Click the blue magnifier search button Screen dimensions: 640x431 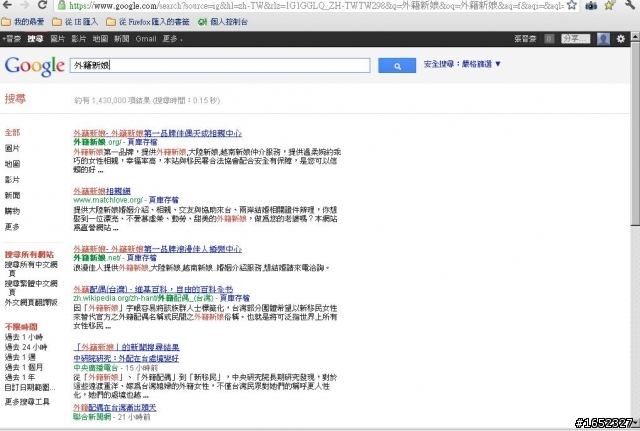[x=397, y=65]
